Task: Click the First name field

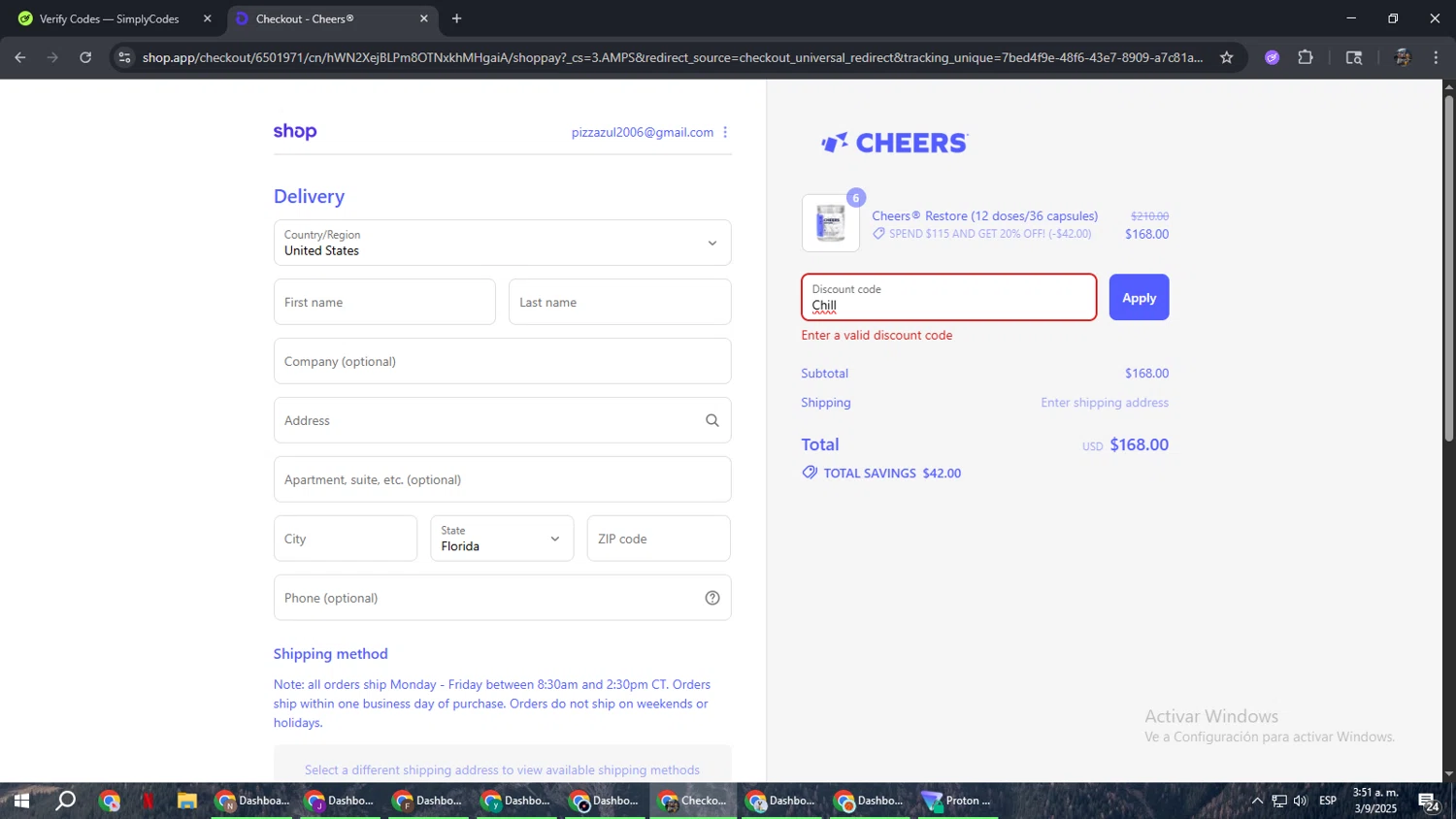Action: 384,302
